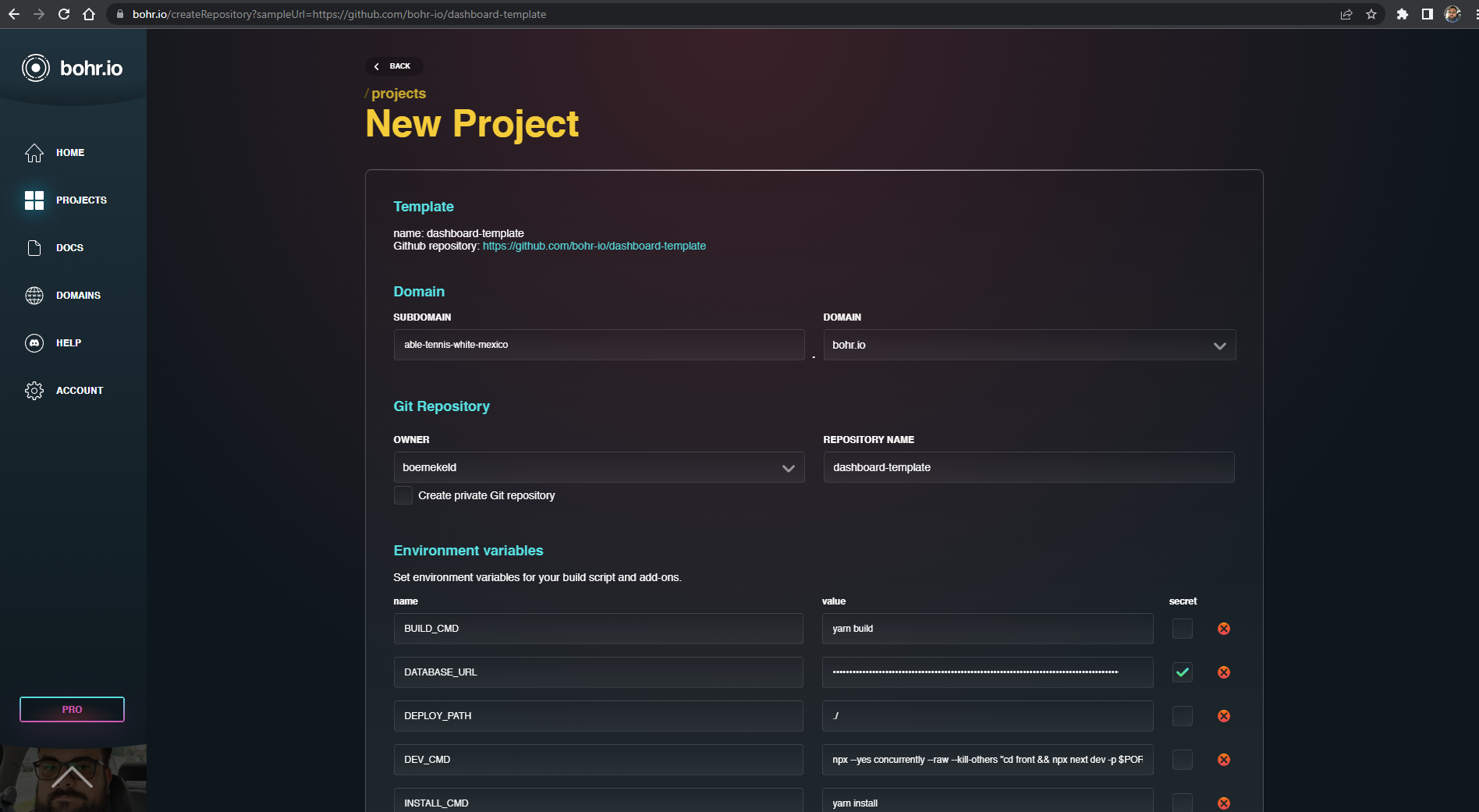Expand the webcam preview up arrow
This screenshot has width=1479, height=812.
pos(73,777)
